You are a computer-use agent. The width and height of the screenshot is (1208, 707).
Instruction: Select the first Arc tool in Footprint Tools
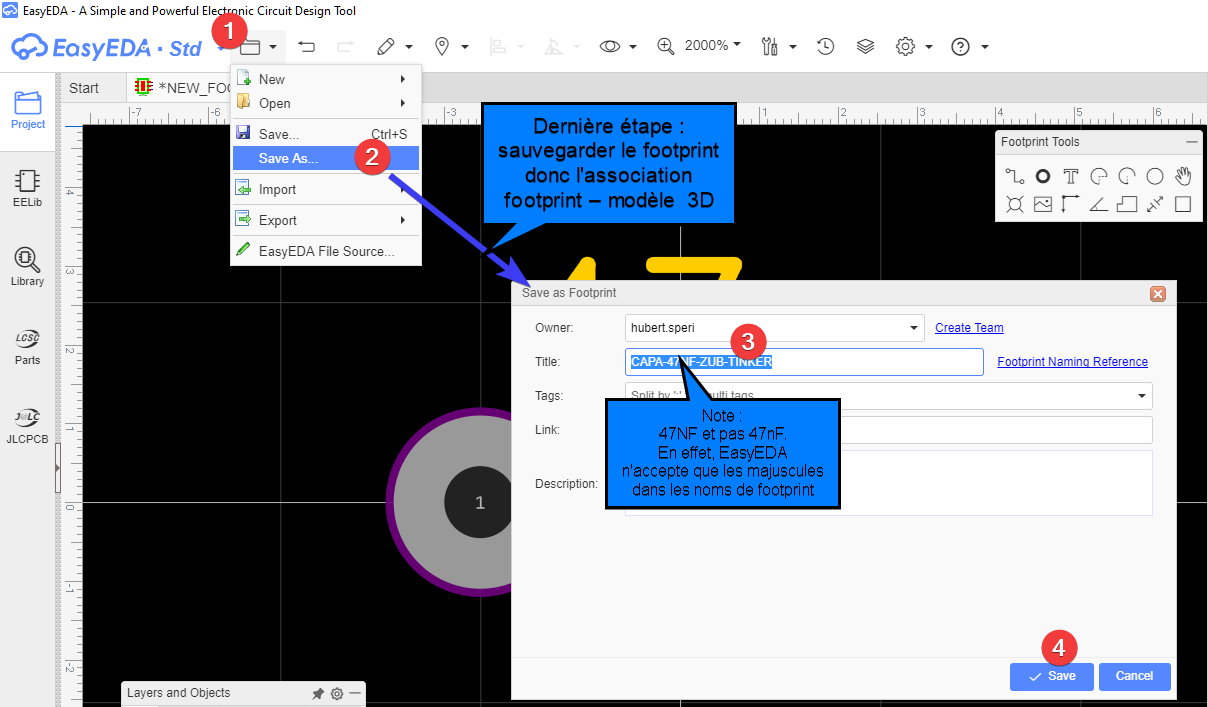click(1099, 177)
